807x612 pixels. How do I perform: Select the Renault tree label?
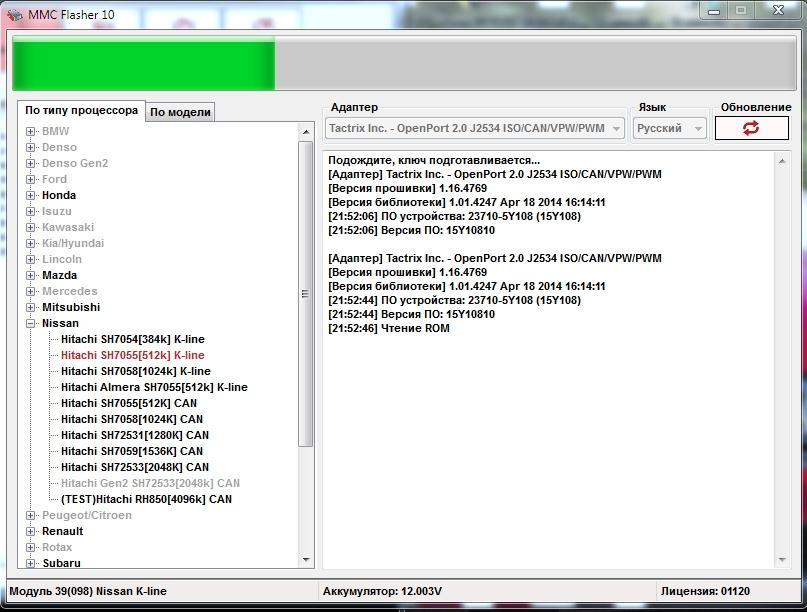pyautogui.click(x=62, y=531)
